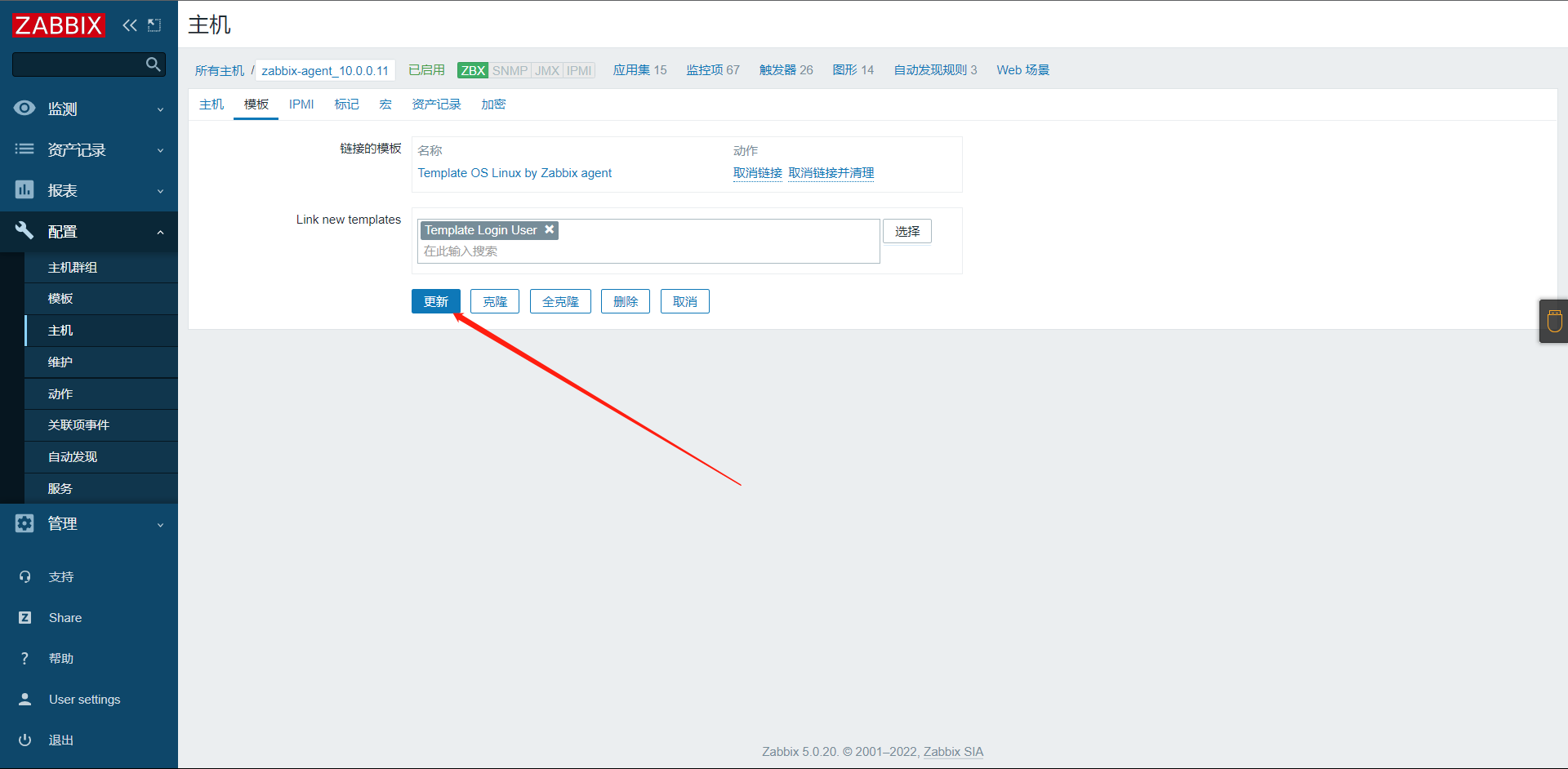
Task: Open 监控项 67 link
Action: point(713,70)
